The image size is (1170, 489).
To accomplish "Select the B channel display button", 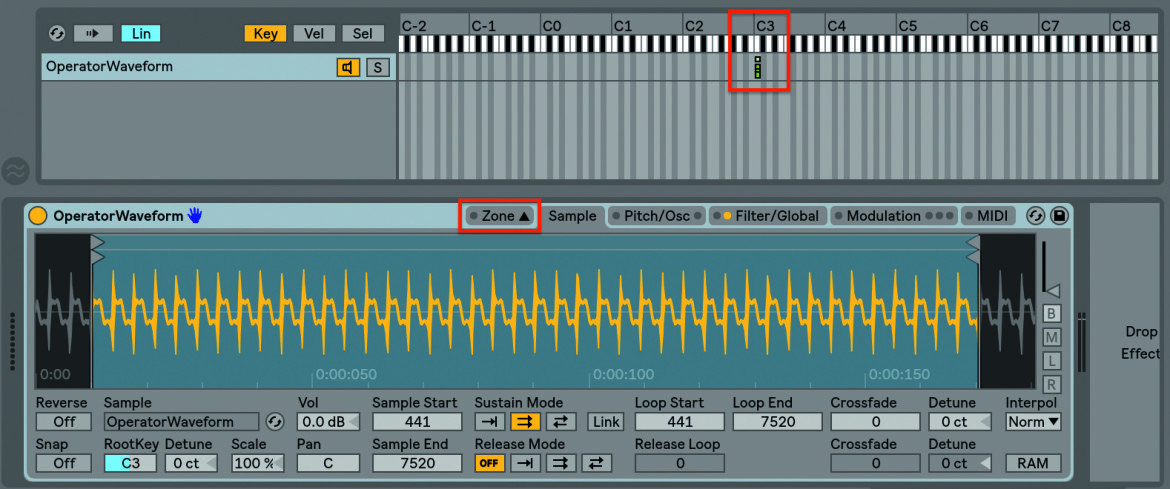I will [1052, 314].
